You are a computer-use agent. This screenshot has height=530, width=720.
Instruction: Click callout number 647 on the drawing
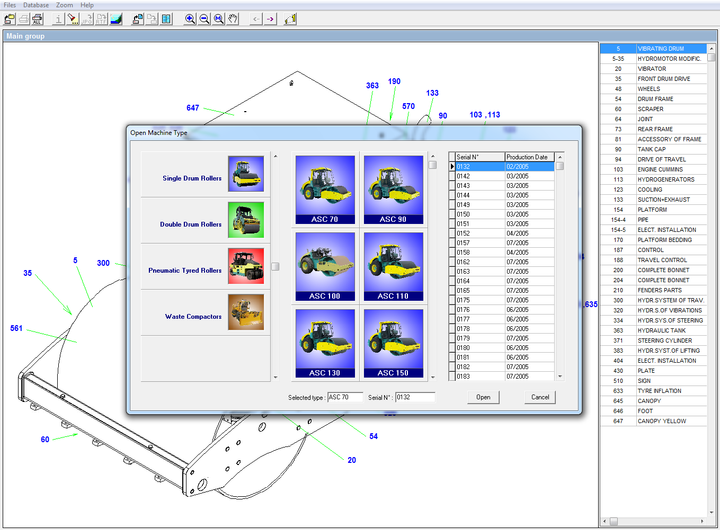(193, 108)
